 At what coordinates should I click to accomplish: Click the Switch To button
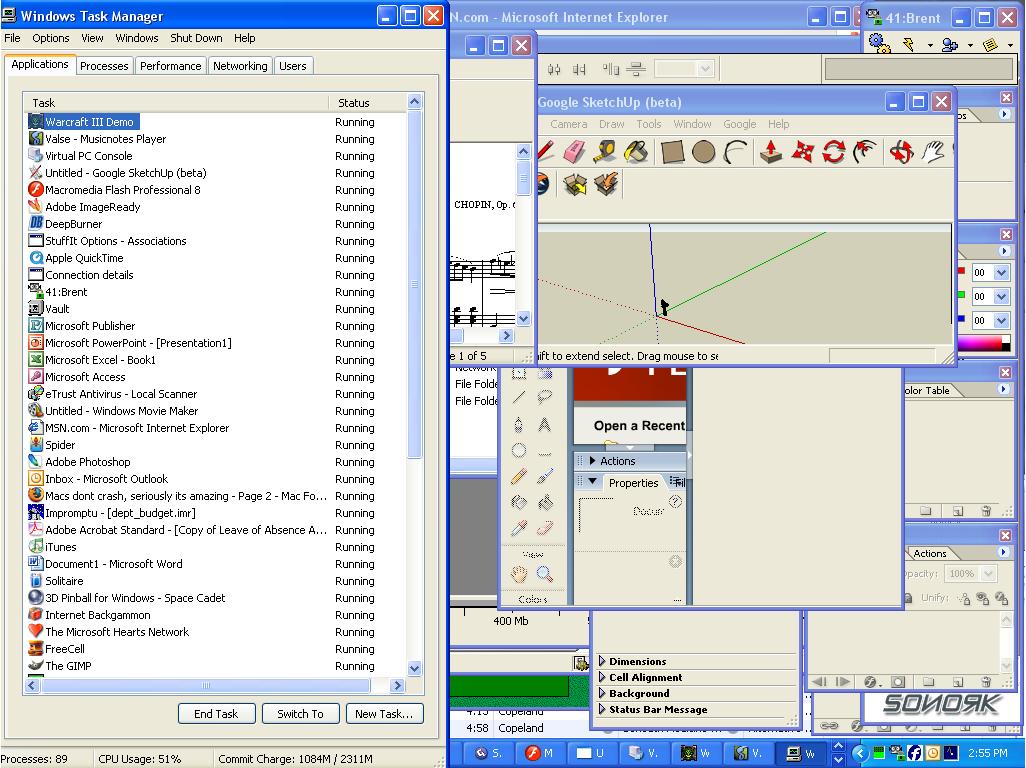[300, 714]
